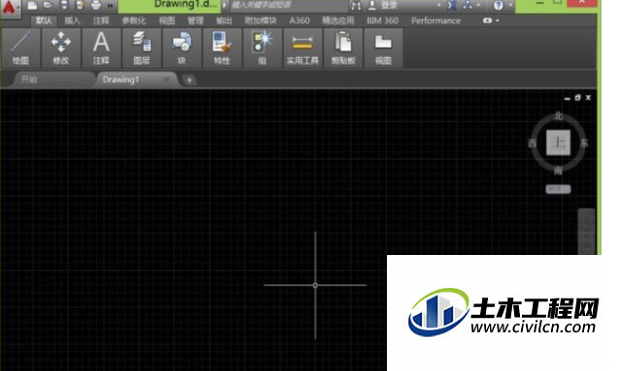
Task: Switch to the A360 ribbon tab
Action: coord(299,21)
